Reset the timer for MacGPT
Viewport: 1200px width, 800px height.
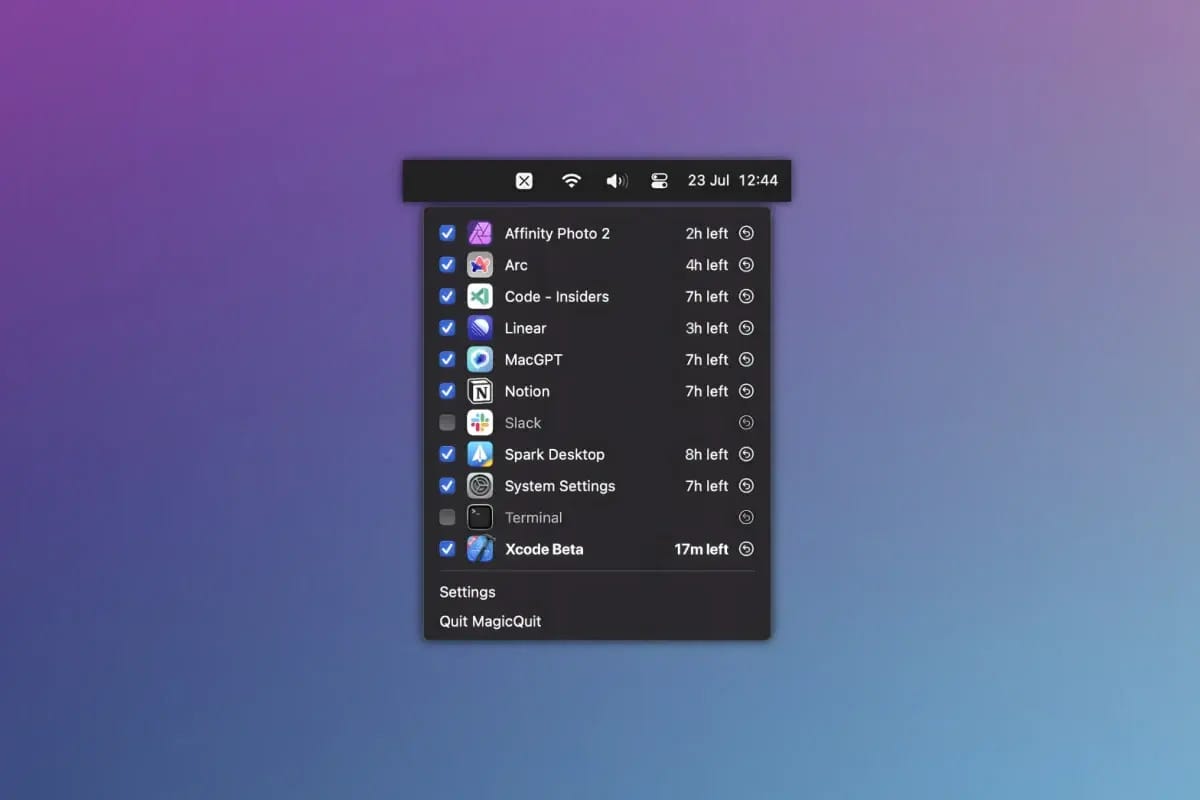tap(746, 359)
